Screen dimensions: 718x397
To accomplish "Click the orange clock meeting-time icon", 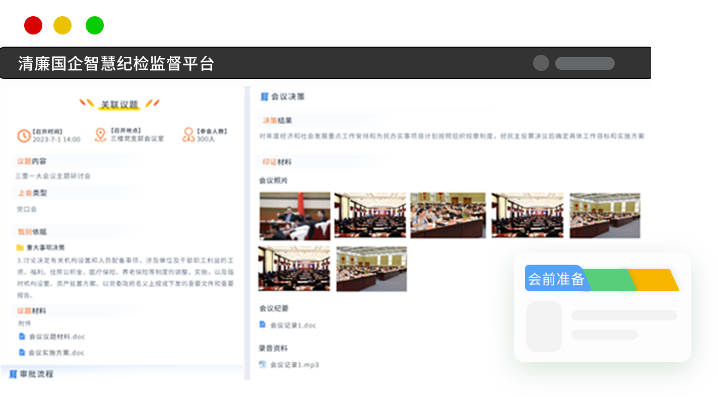I will 23,136.
